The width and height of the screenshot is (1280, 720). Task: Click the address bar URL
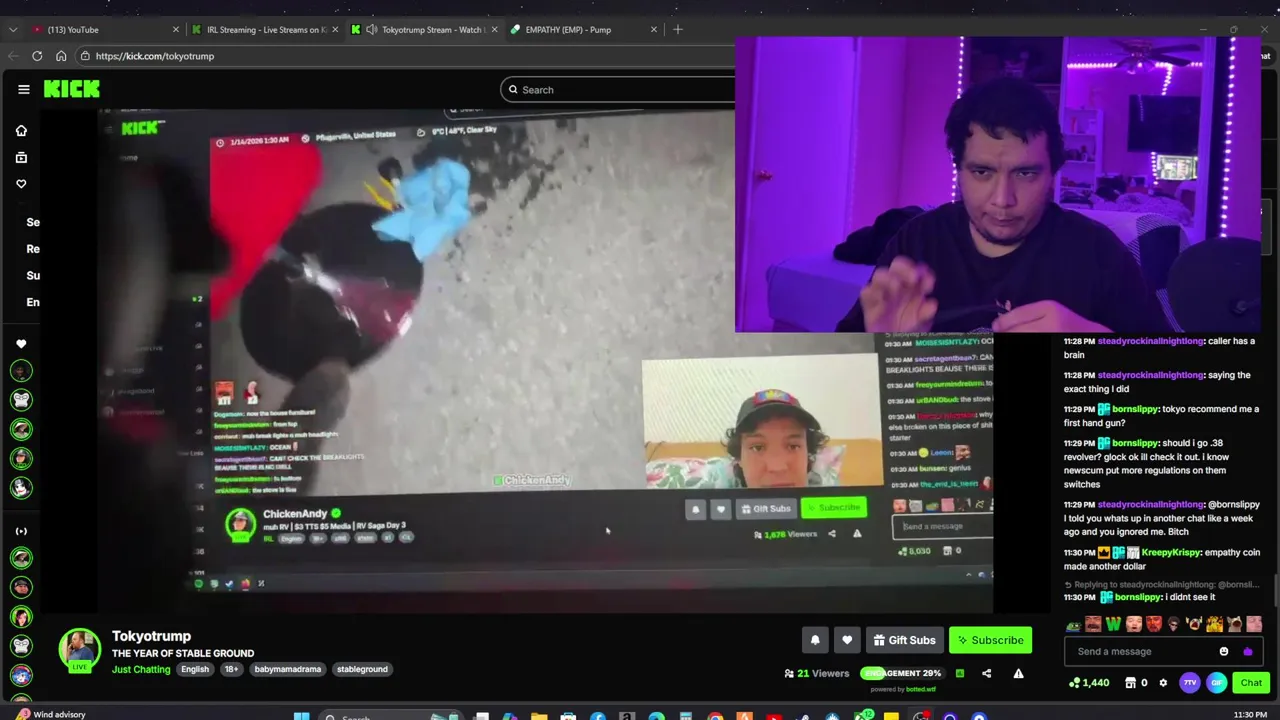[155, 56]
